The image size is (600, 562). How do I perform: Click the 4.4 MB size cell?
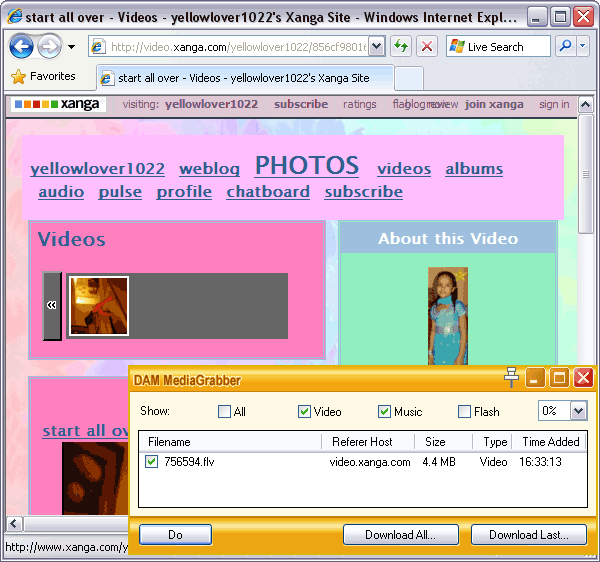click(x=439, y=462)
